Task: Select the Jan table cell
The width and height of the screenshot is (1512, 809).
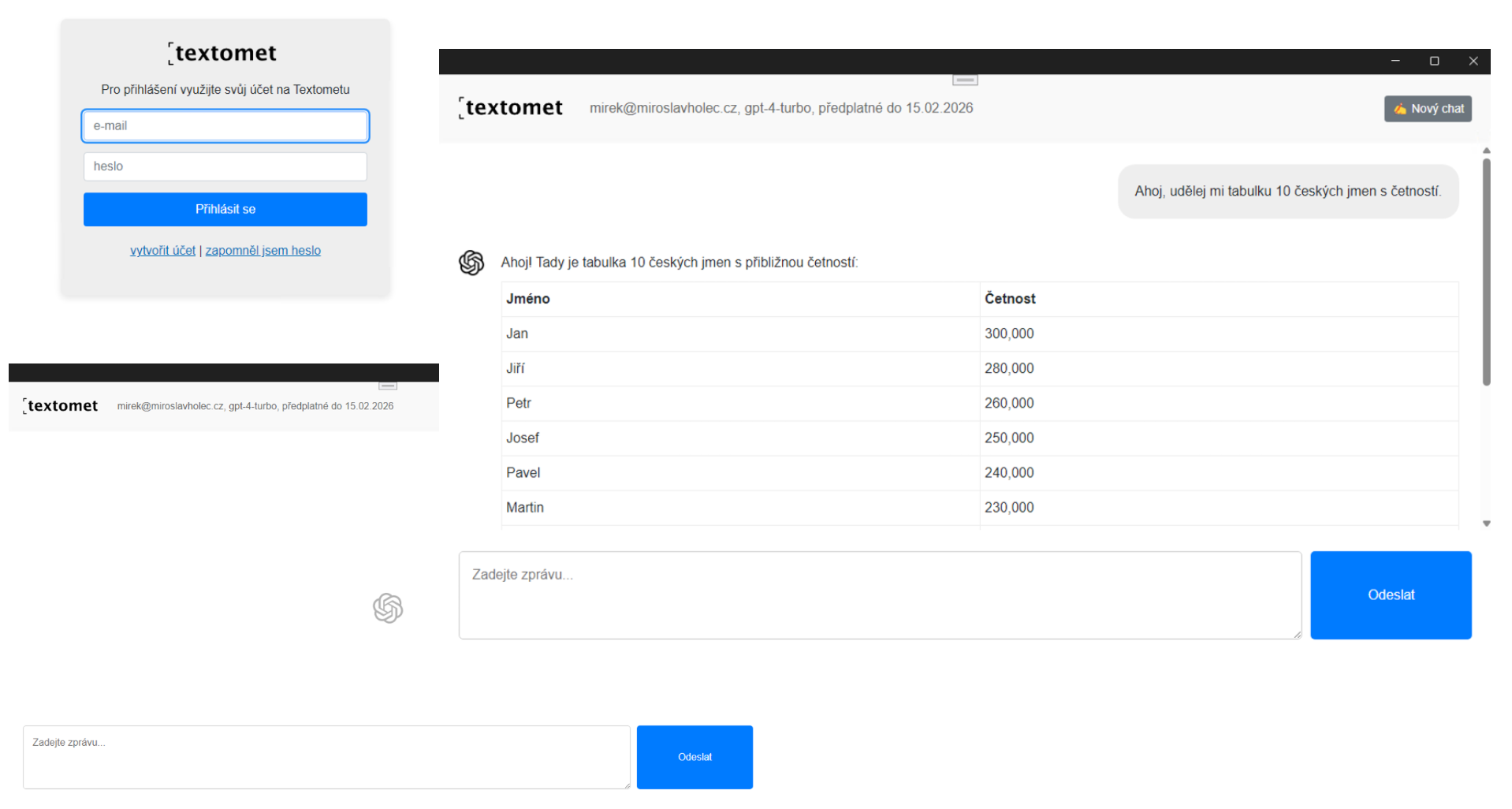Action: coord(740,334)
